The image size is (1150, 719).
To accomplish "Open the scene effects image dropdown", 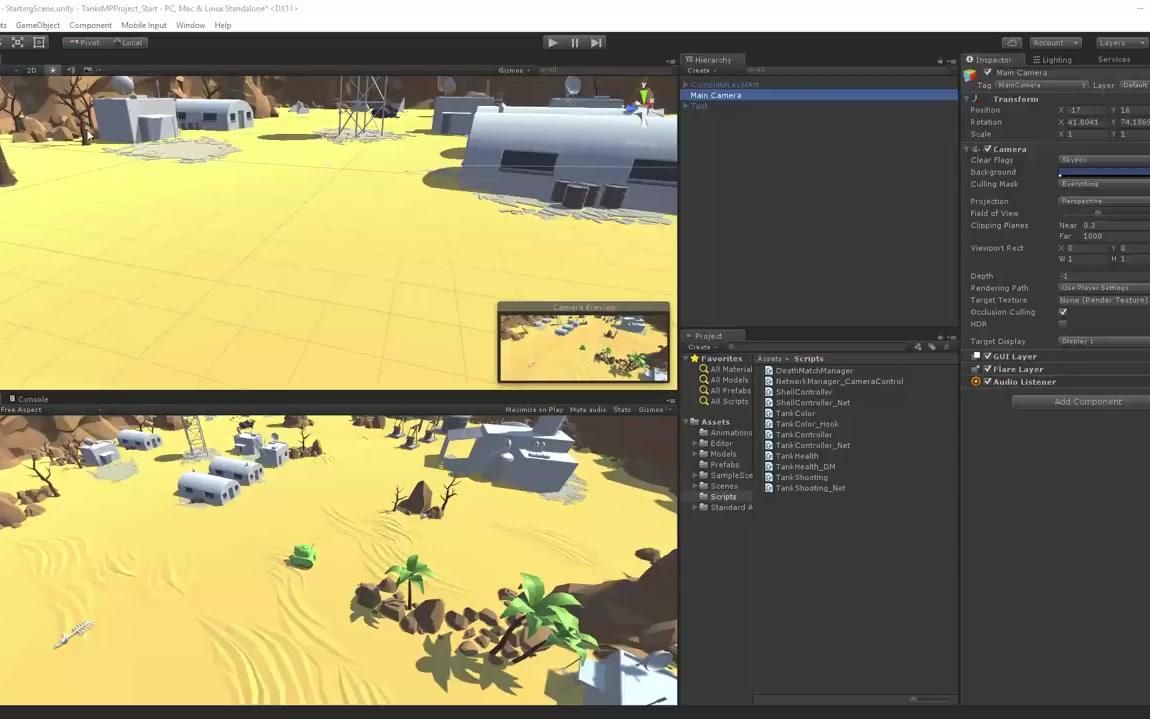I will click(91, 70).
